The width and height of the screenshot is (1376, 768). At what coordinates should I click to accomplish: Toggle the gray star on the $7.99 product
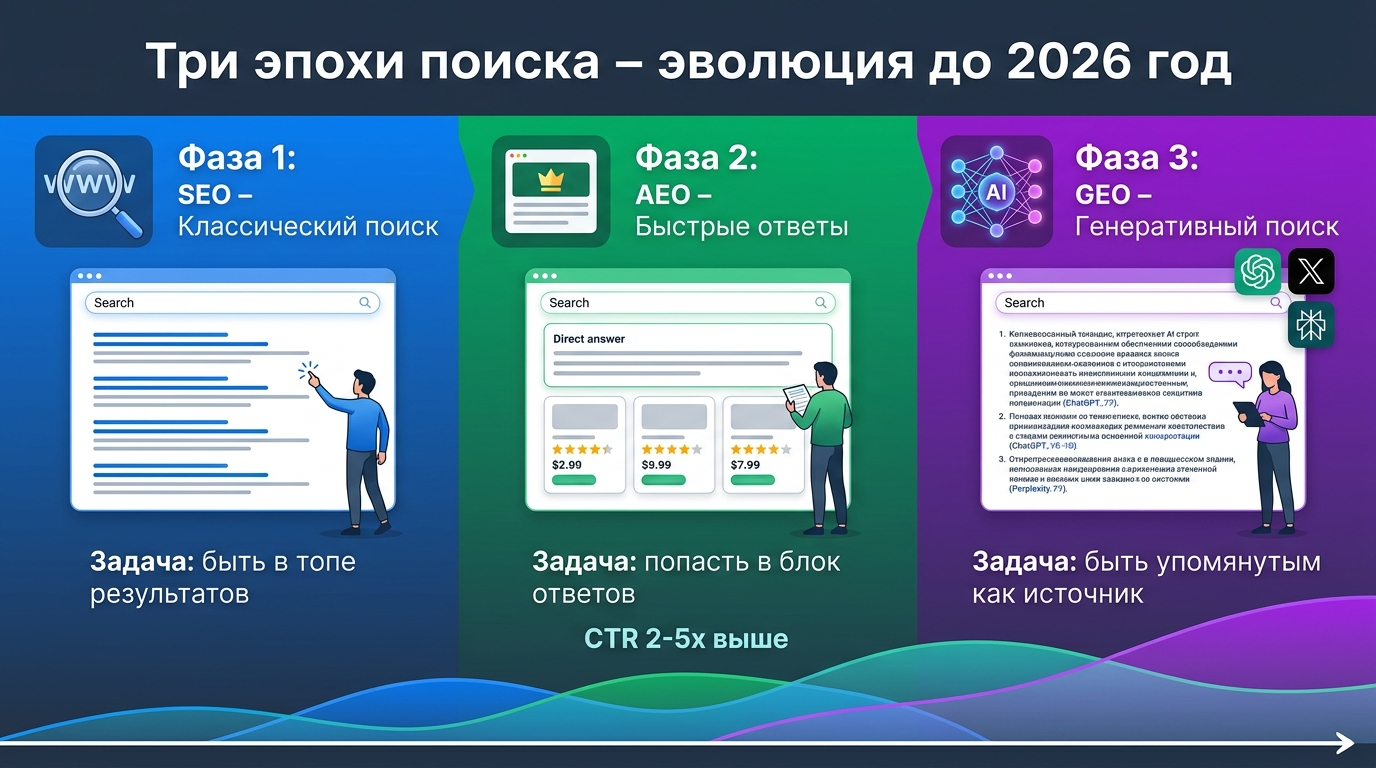tap(786, 447)
